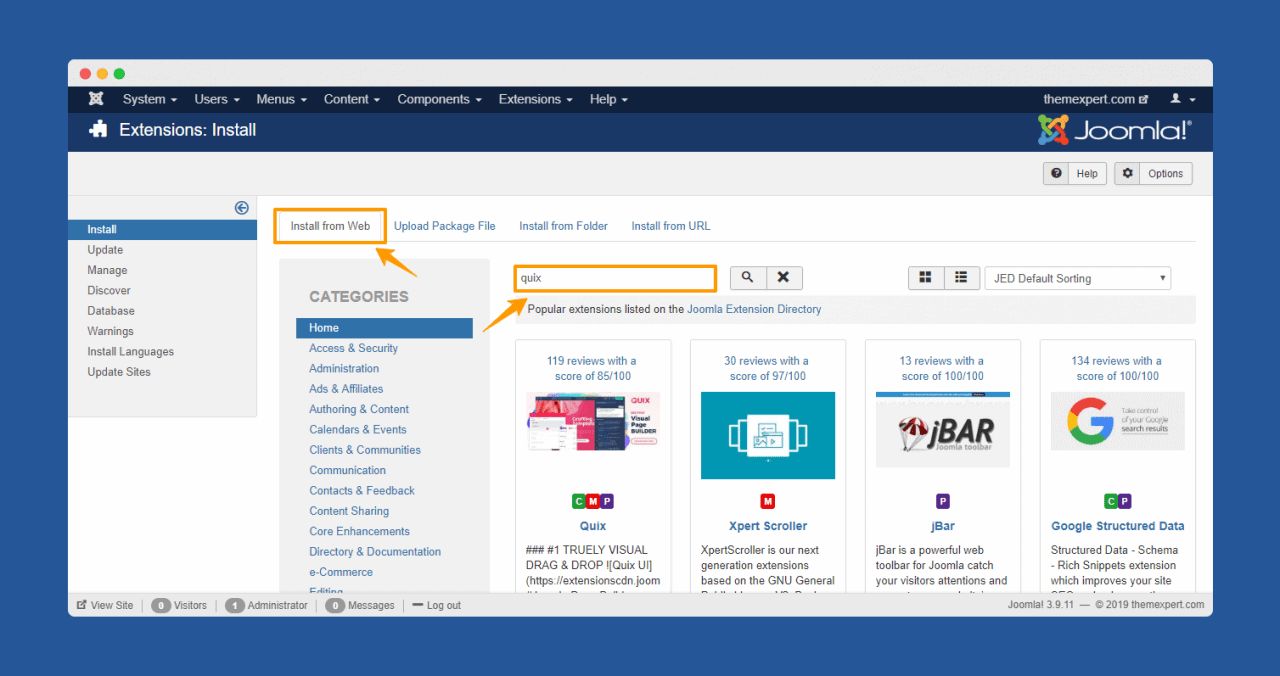Switch to grid view icon
This screenshot has height=676, width=1280.
click(x=925, y=278)
